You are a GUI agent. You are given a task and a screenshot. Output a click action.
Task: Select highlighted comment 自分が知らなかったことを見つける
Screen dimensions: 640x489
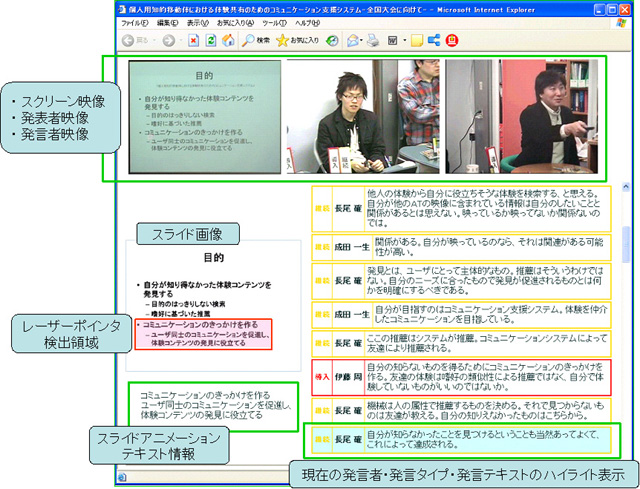tap(461, 440)
